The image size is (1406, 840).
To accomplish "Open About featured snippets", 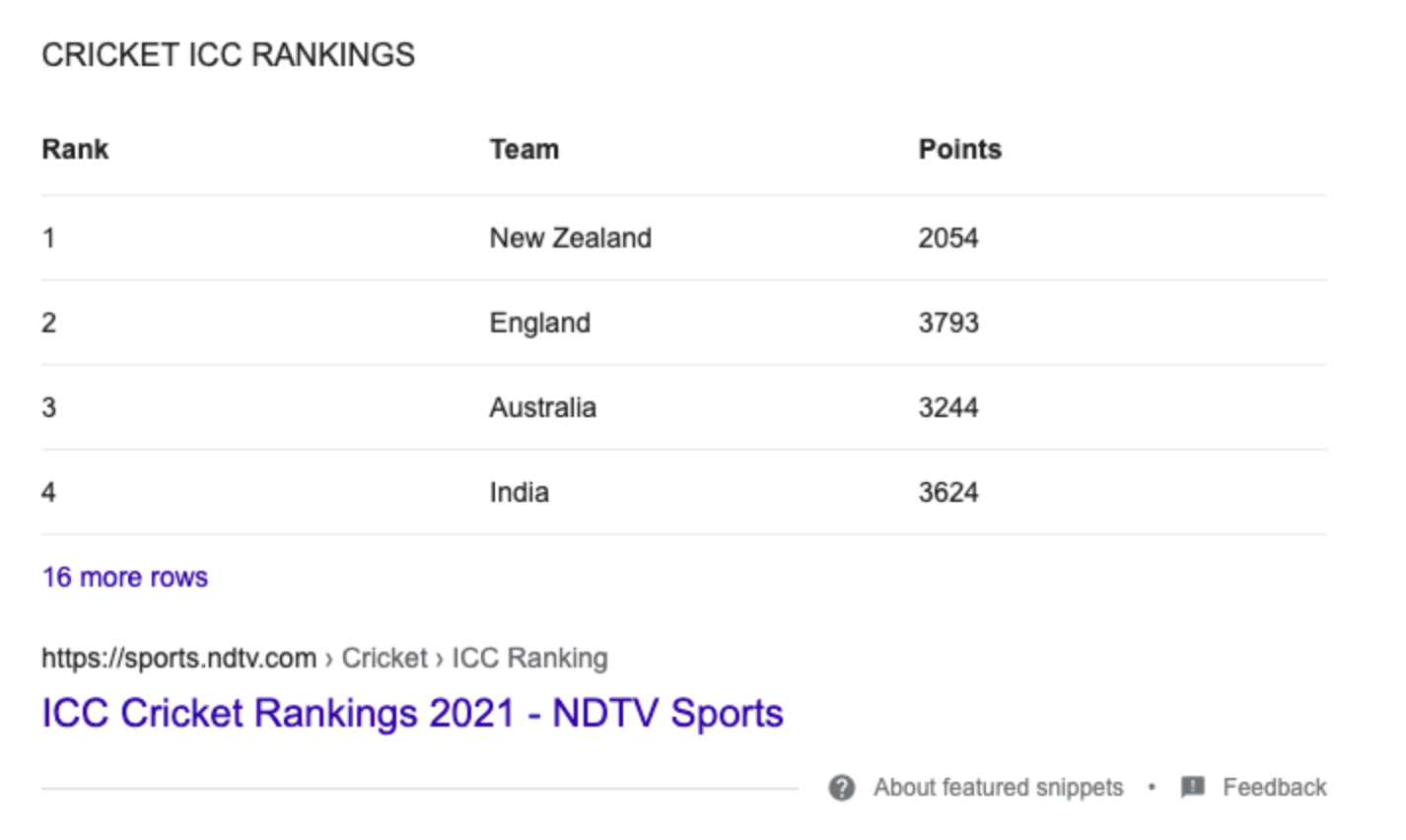I will pos(998,788).
